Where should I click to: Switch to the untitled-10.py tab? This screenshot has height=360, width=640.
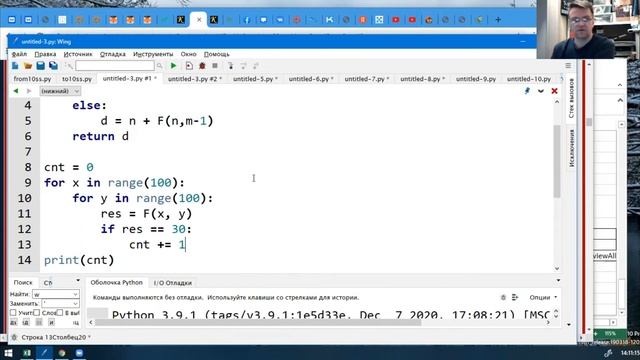pos(529,79)
